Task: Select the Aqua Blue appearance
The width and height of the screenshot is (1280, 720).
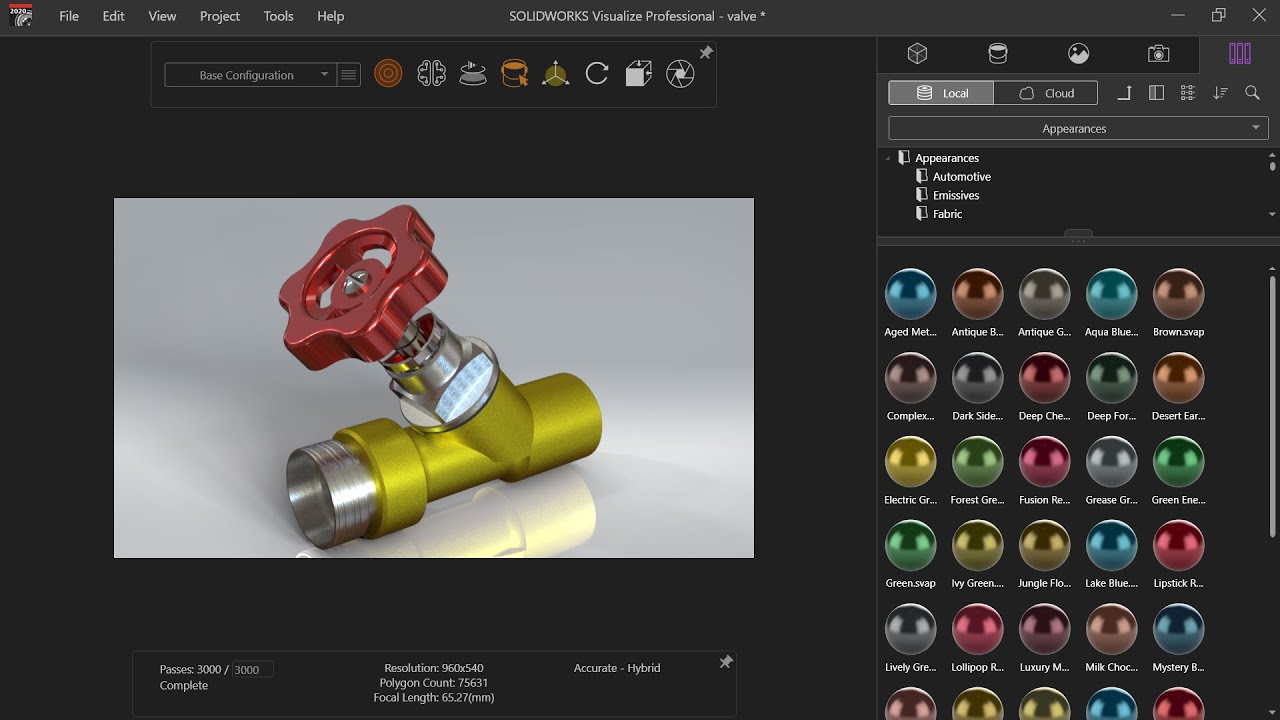Action: pyautogui.click(x=1111, y=303)
